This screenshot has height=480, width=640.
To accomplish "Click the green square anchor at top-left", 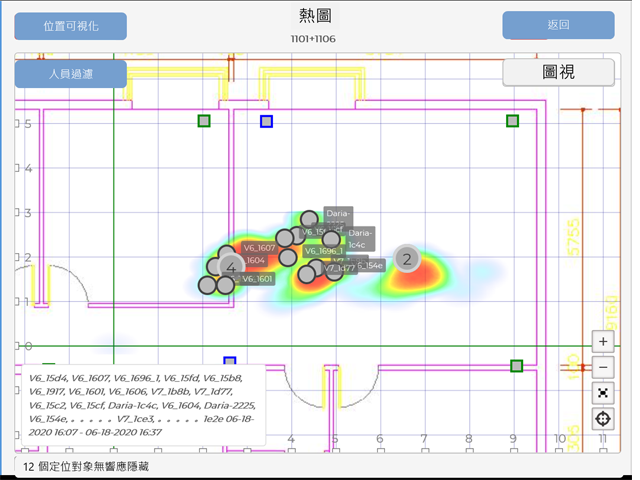I will (204, 121).
